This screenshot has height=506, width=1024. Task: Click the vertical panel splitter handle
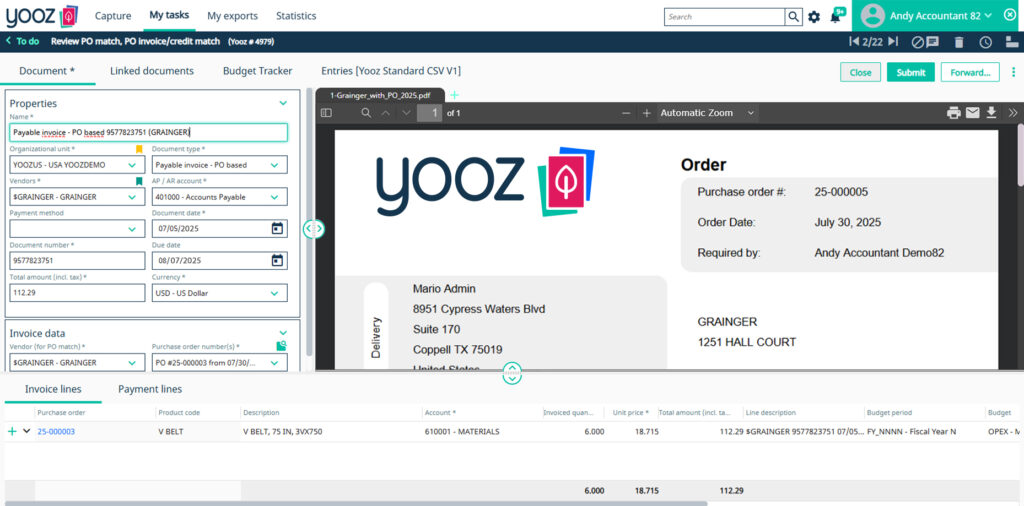point(313,229)
